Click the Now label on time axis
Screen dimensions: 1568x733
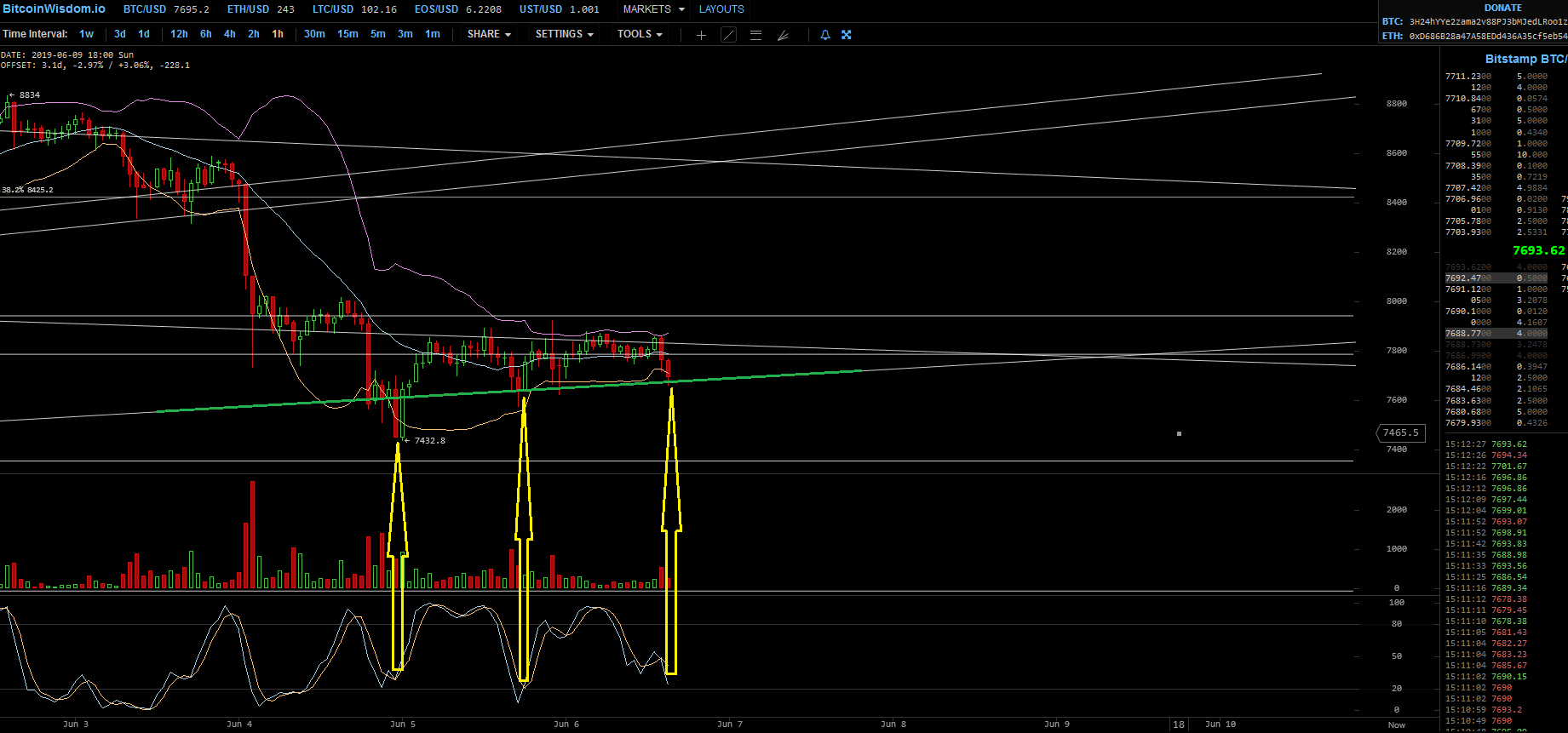(1397, 725)
